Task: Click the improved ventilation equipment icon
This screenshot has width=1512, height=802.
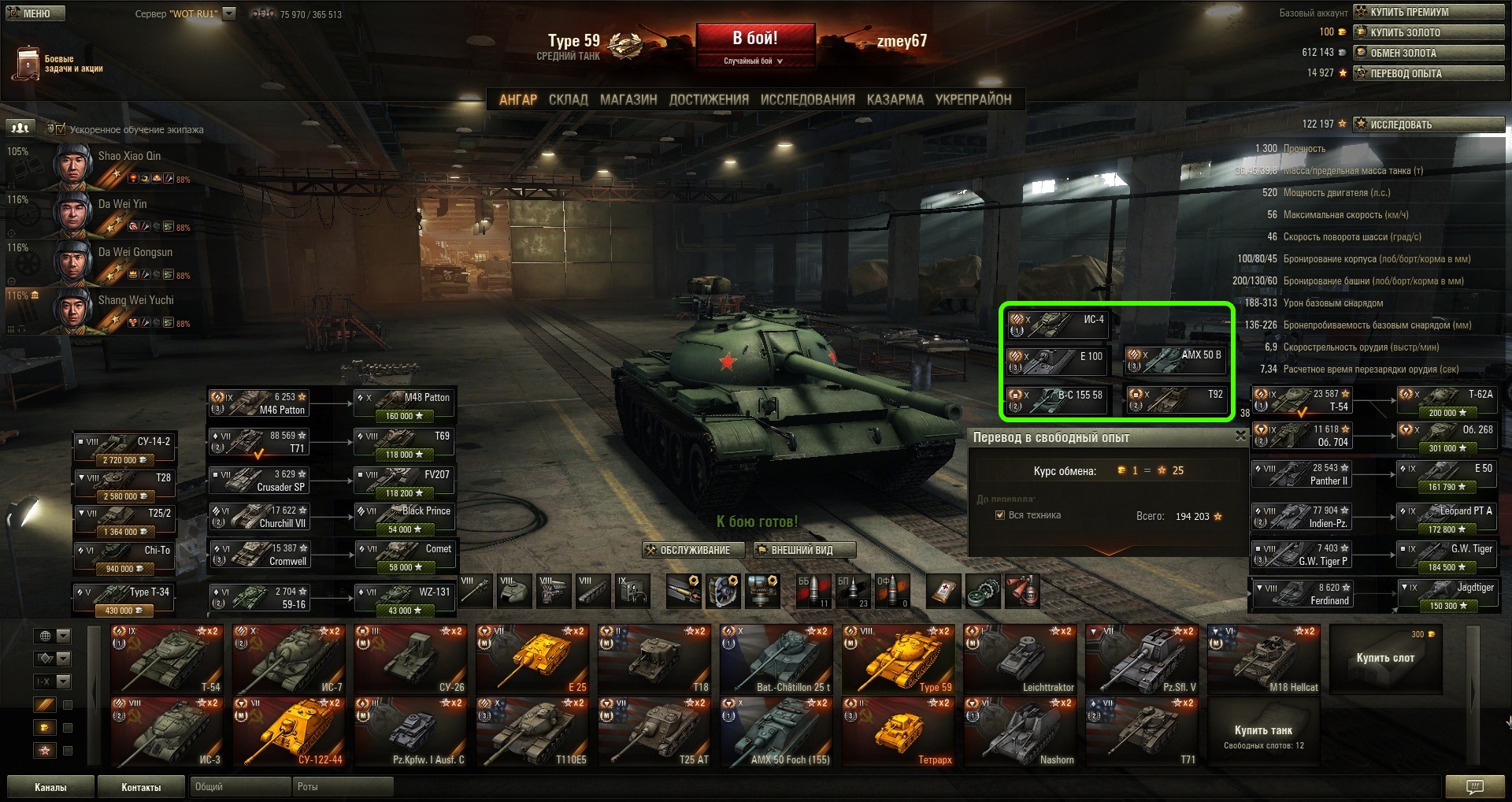Action: click(x=723, y=591)
